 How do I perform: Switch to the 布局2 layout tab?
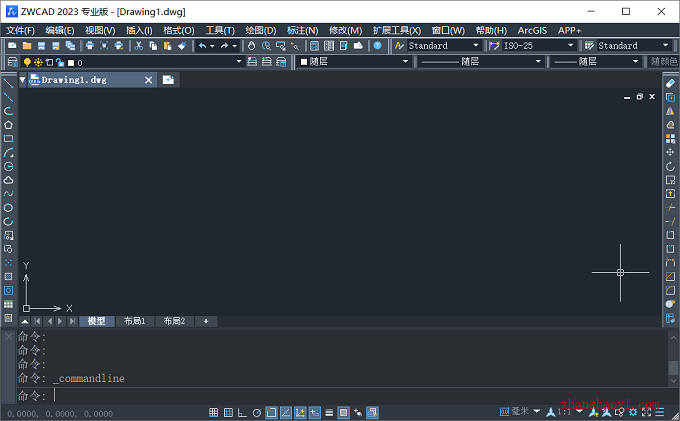point(174,321)
